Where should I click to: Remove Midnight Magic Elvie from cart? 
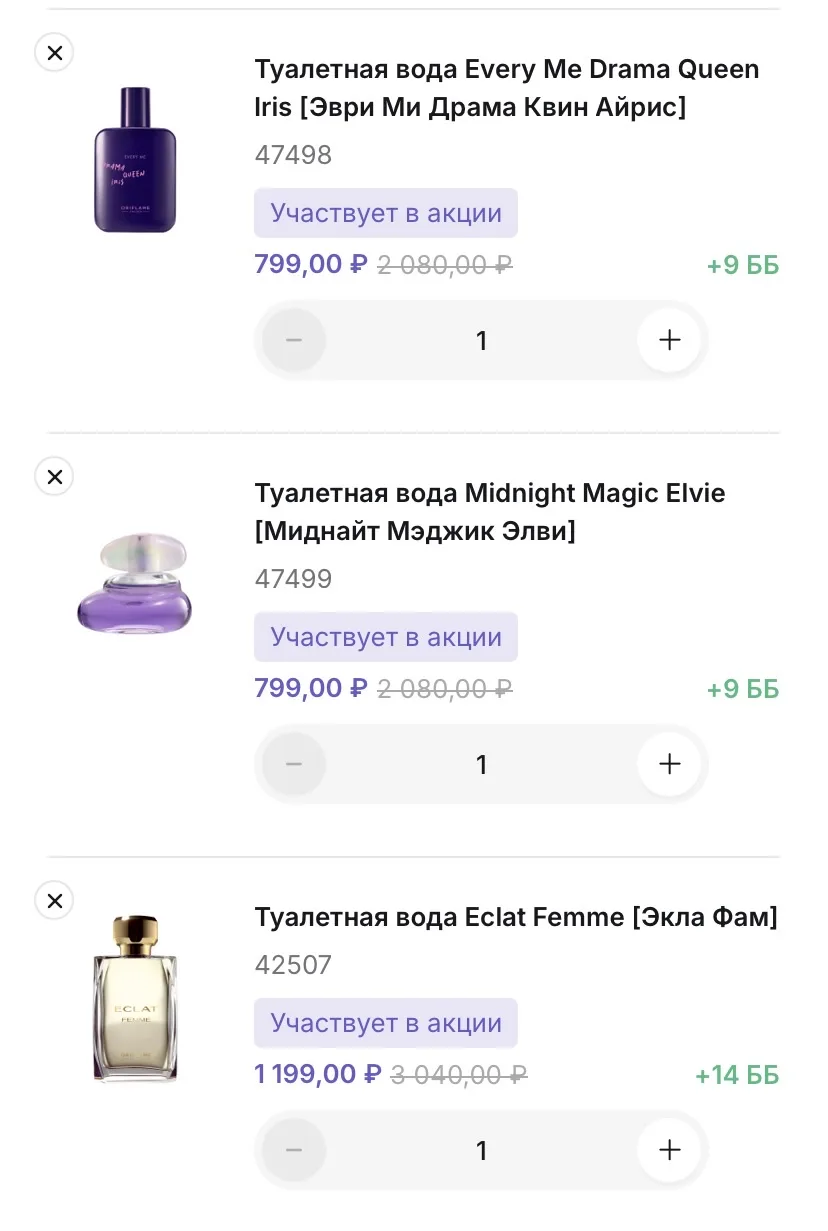coord(54,477)
